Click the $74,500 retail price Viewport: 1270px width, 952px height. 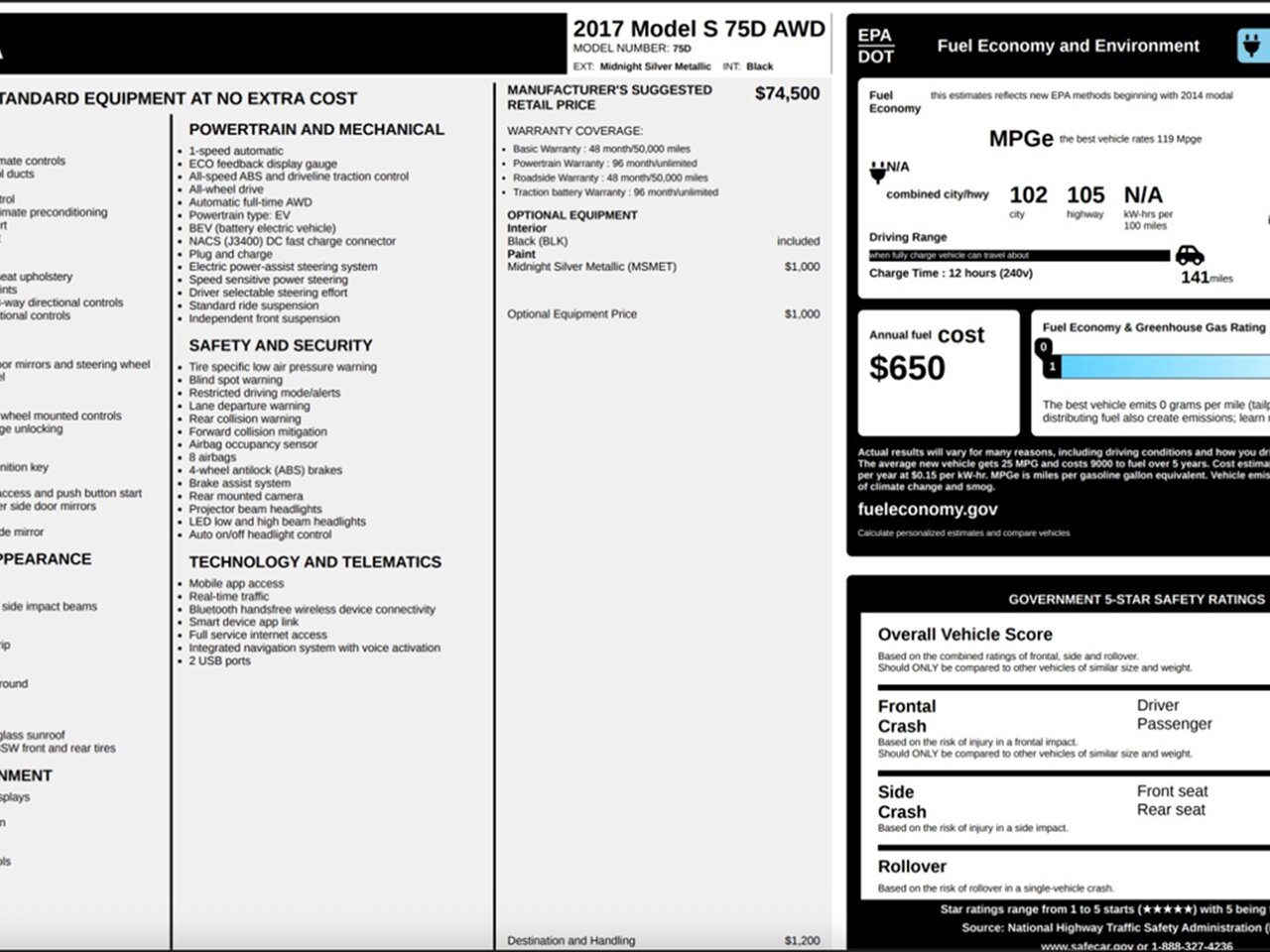pos(787,93)
